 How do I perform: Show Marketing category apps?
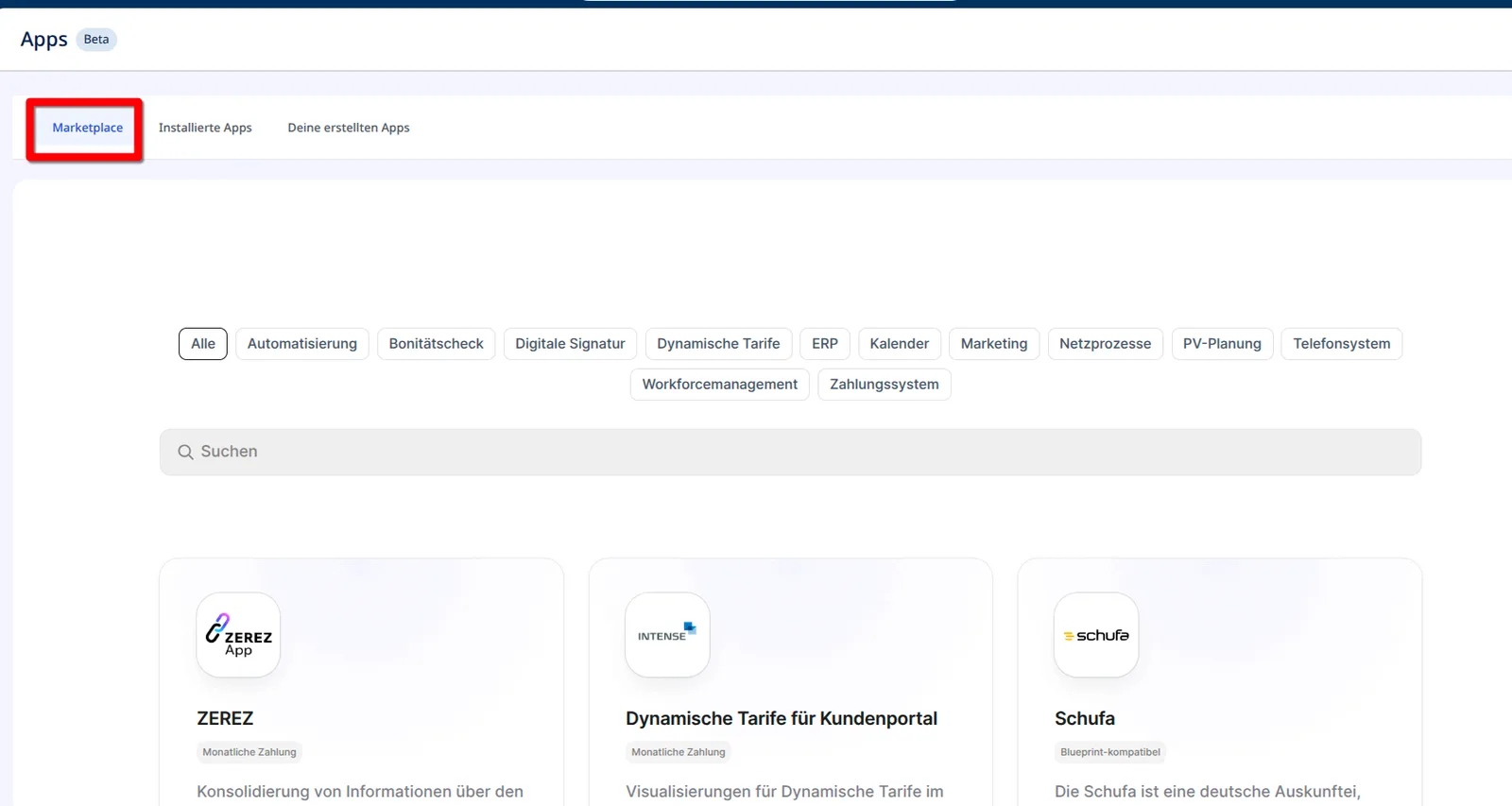click(994, 344)
